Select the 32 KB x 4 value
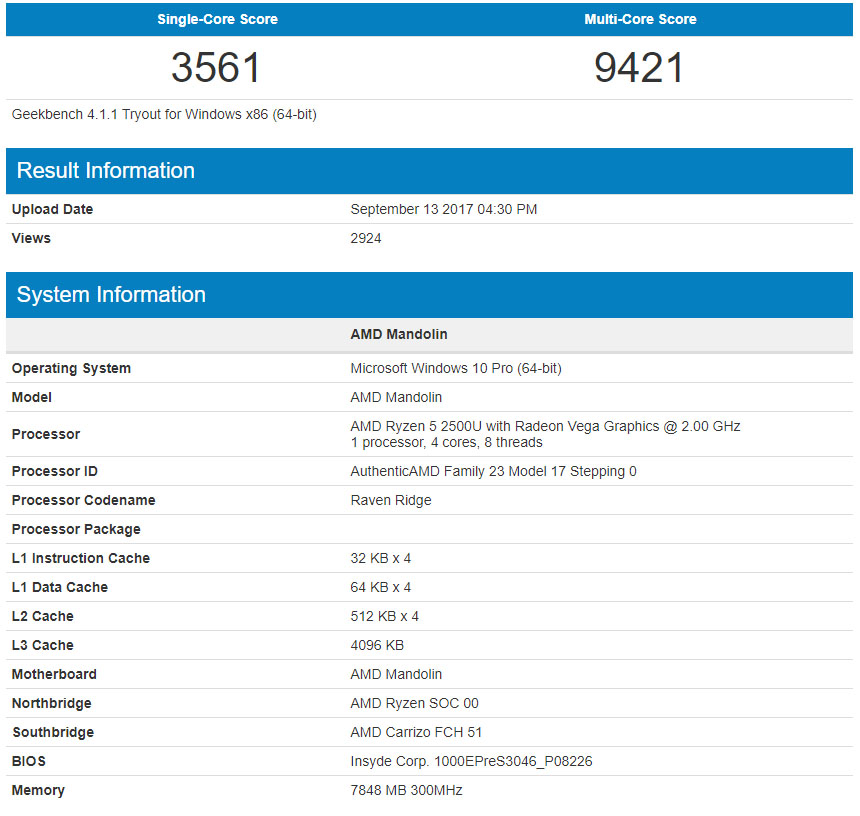 click(x=381, y=558)
